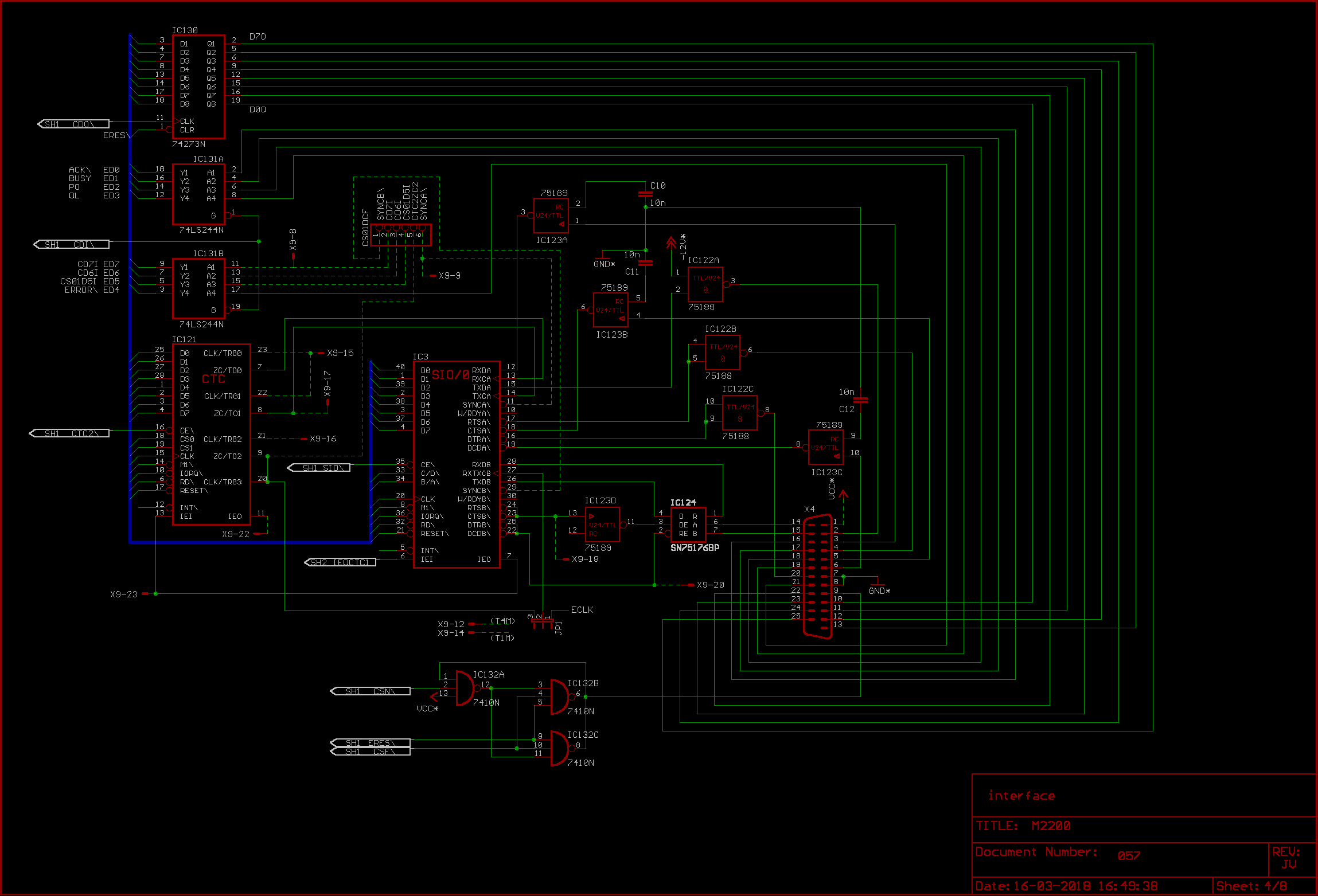Click the IC124 SN75176BP transceiver
Image resolution: width=1318 pixels, height=896 pixels.
pos(688,525)
